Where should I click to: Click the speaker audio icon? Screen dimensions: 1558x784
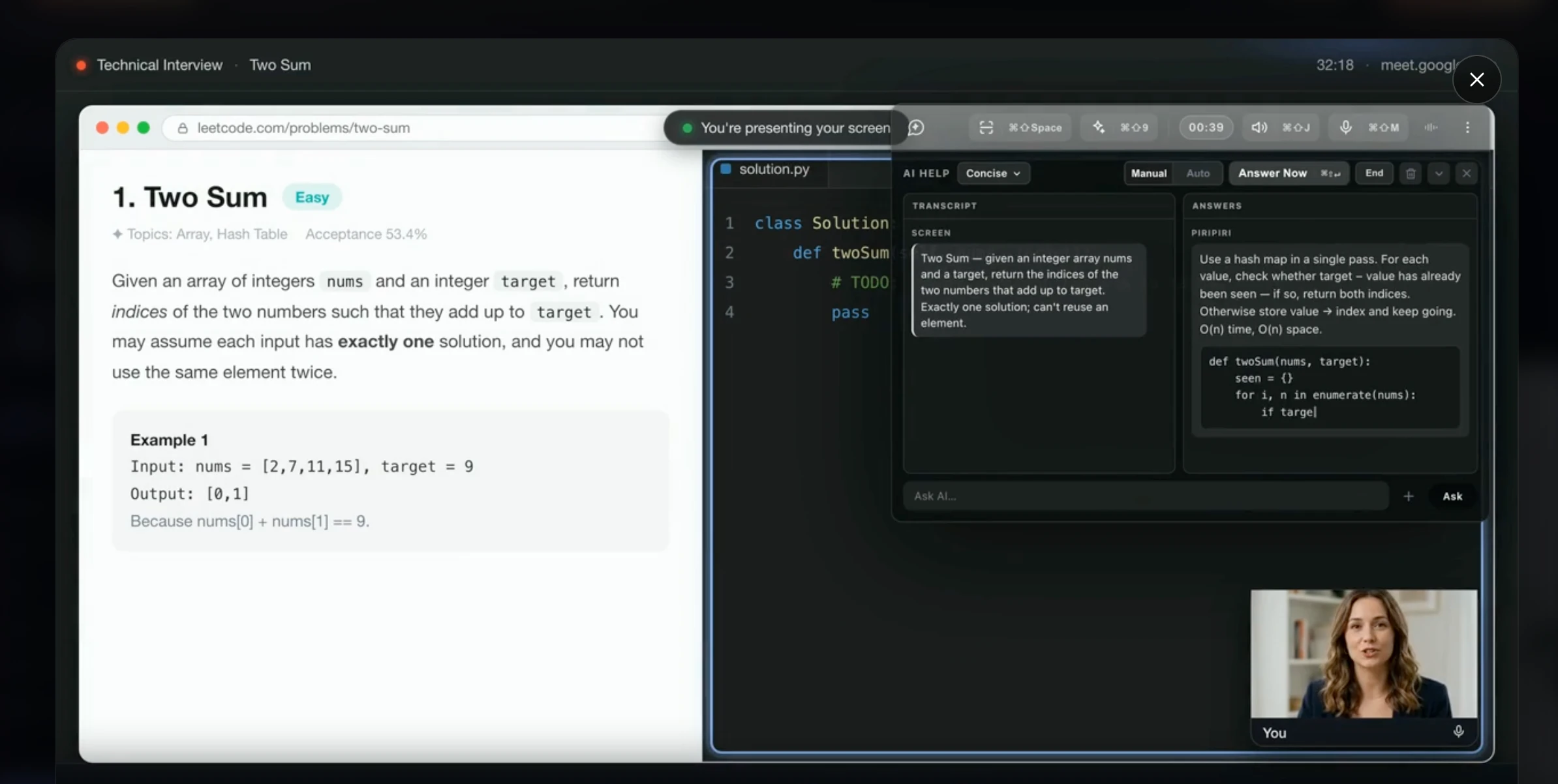tap(1259, 127)
